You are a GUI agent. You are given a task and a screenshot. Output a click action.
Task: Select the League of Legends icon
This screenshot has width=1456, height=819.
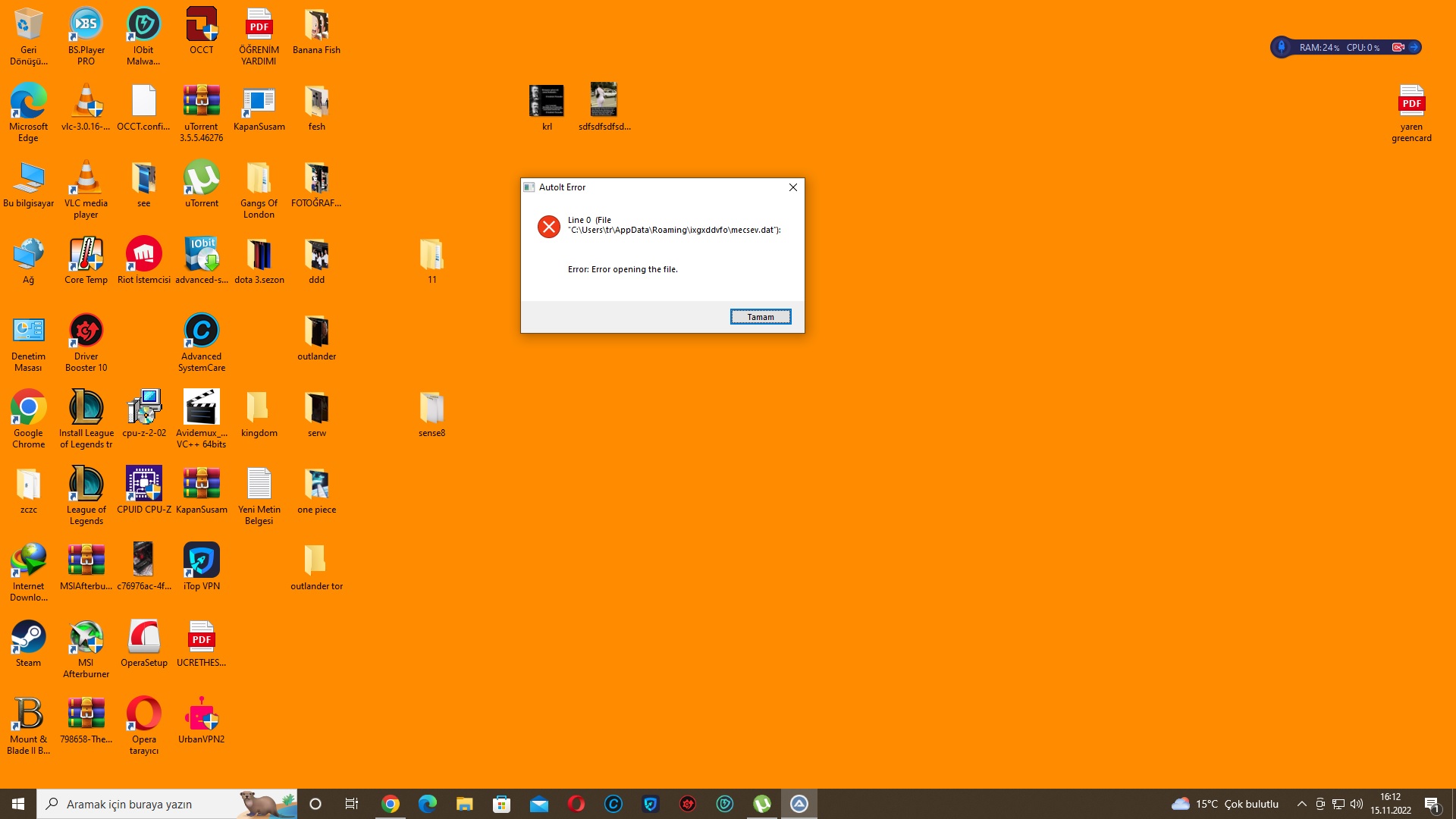point(86,485)
